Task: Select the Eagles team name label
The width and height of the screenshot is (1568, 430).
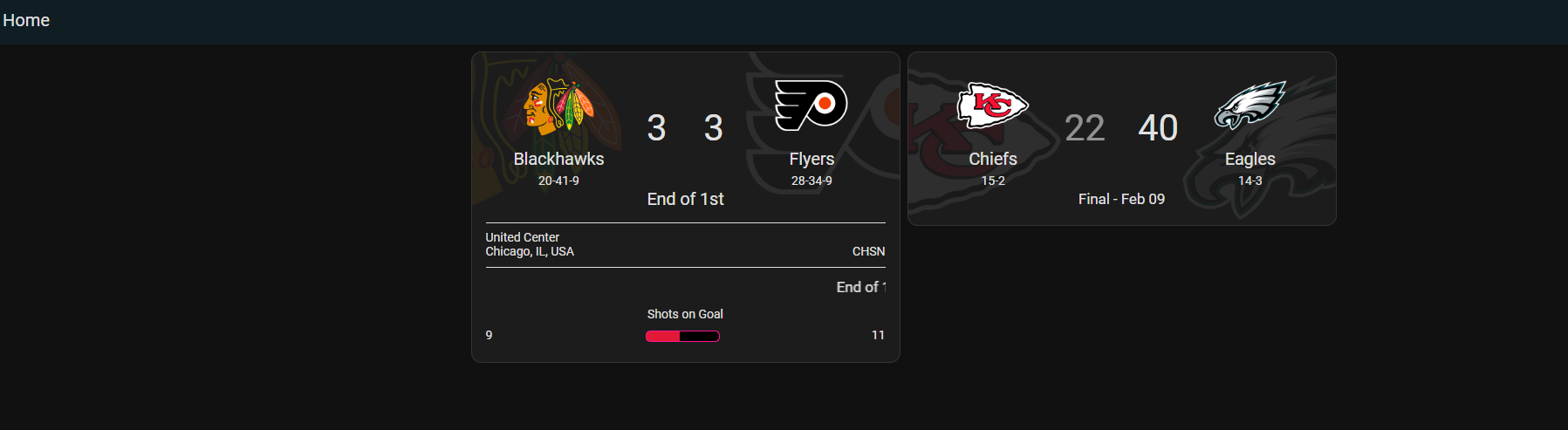Action: pyautogui.click(x=1250, y=159)
